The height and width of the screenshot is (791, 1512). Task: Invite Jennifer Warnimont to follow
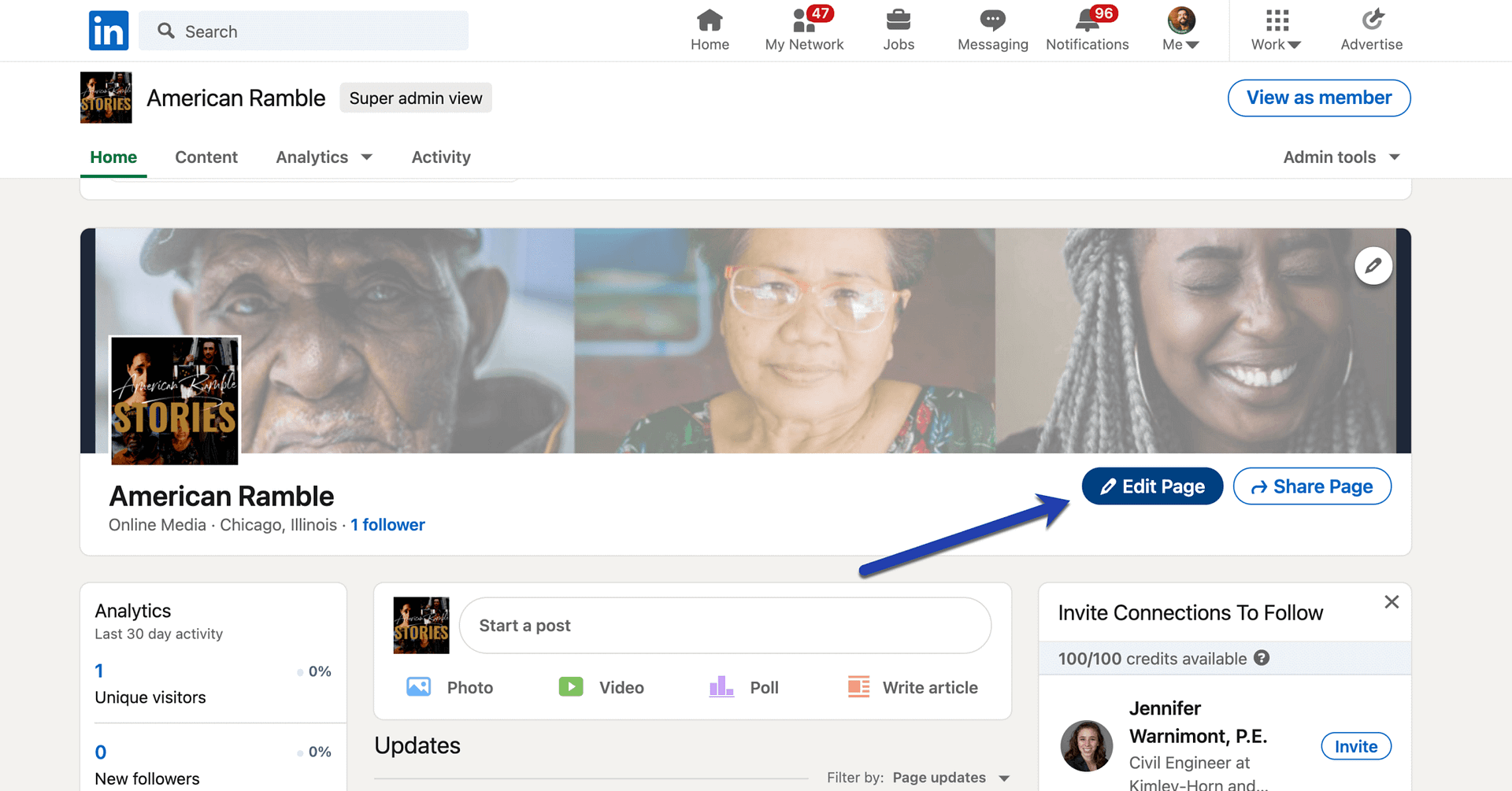click(1356, 746)
